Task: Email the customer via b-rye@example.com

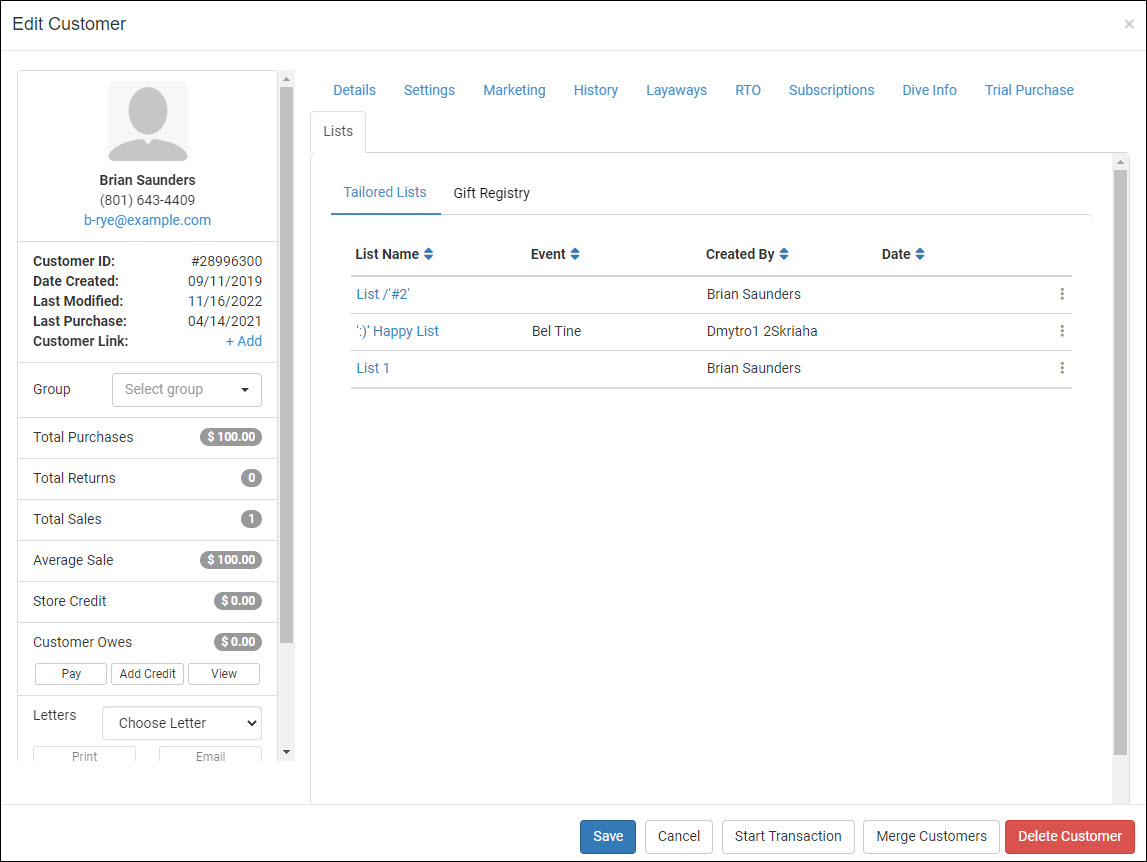Action: (x=147, y=220)
